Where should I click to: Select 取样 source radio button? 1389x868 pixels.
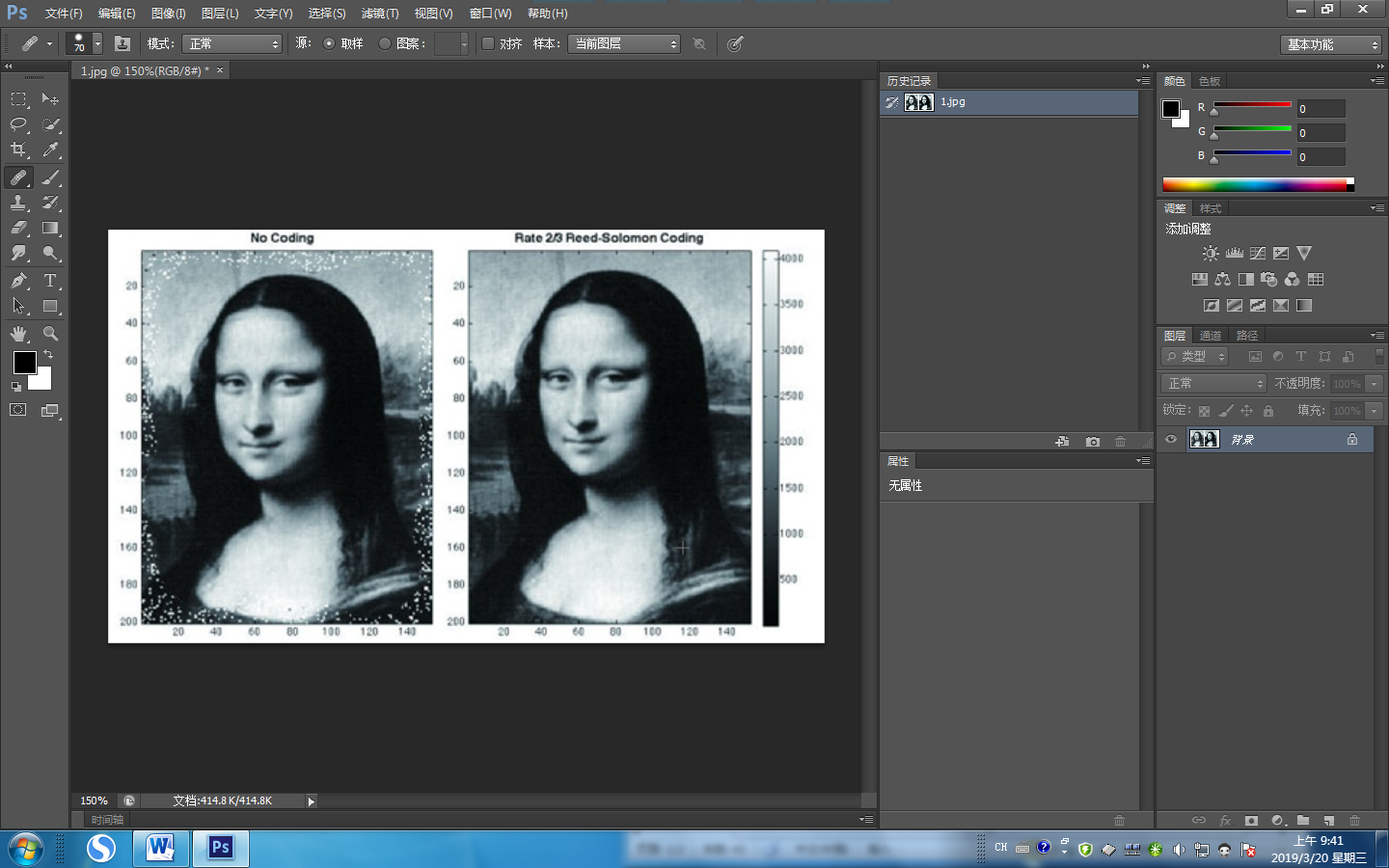329,43
